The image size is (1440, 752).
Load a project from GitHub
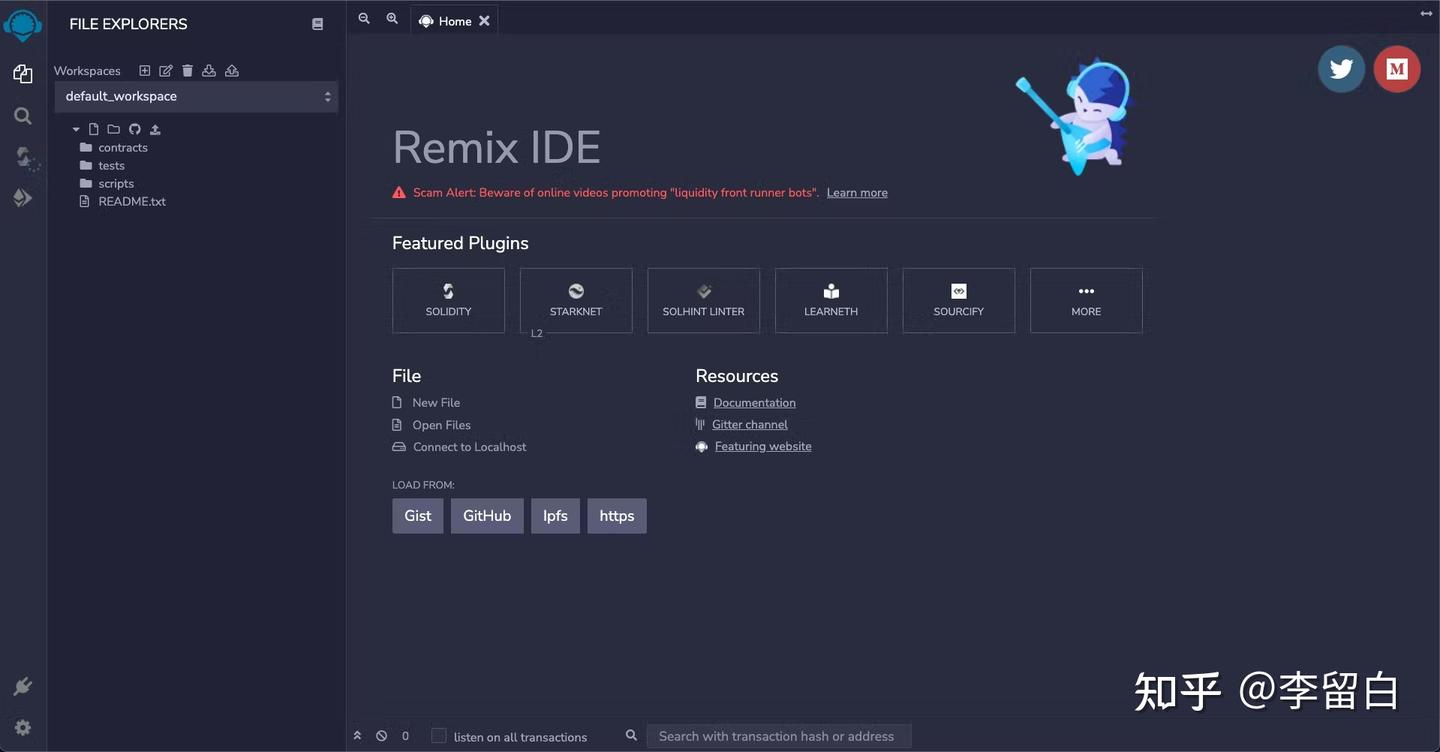[x=486, y=515]
